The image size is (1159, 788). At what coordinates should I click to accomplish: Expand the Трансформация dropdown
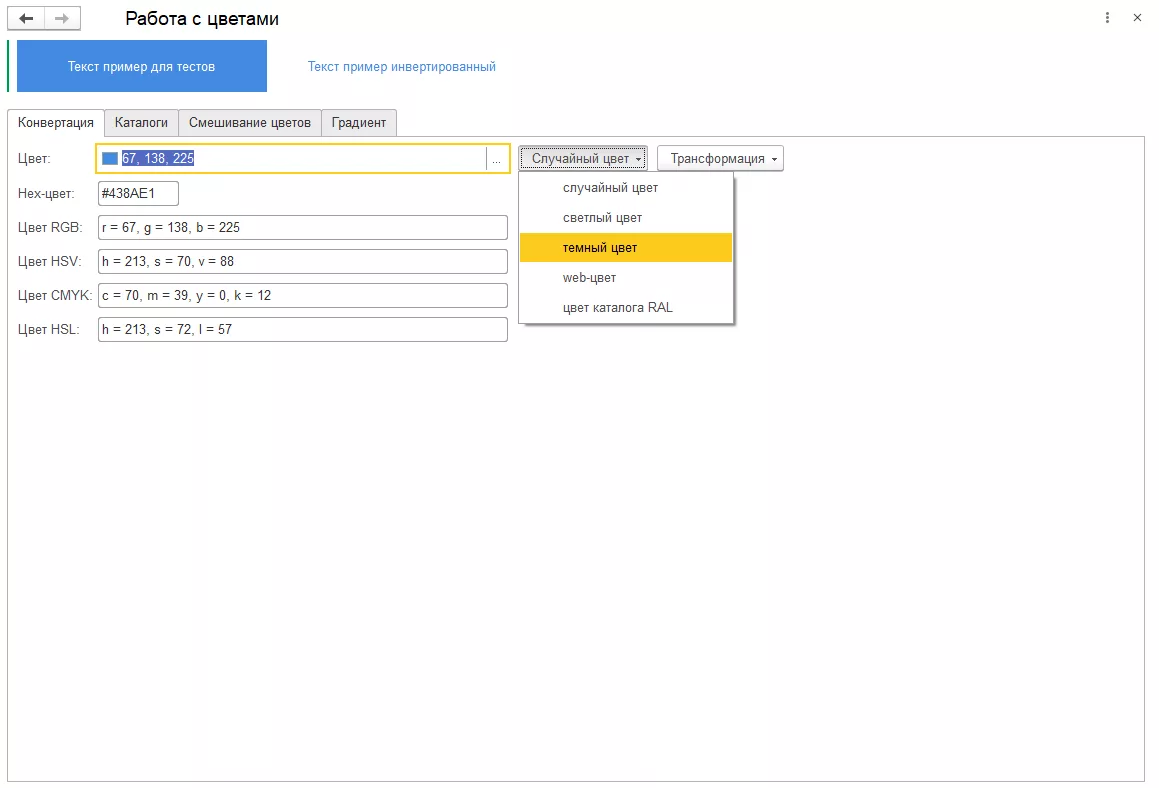[720, 159]
